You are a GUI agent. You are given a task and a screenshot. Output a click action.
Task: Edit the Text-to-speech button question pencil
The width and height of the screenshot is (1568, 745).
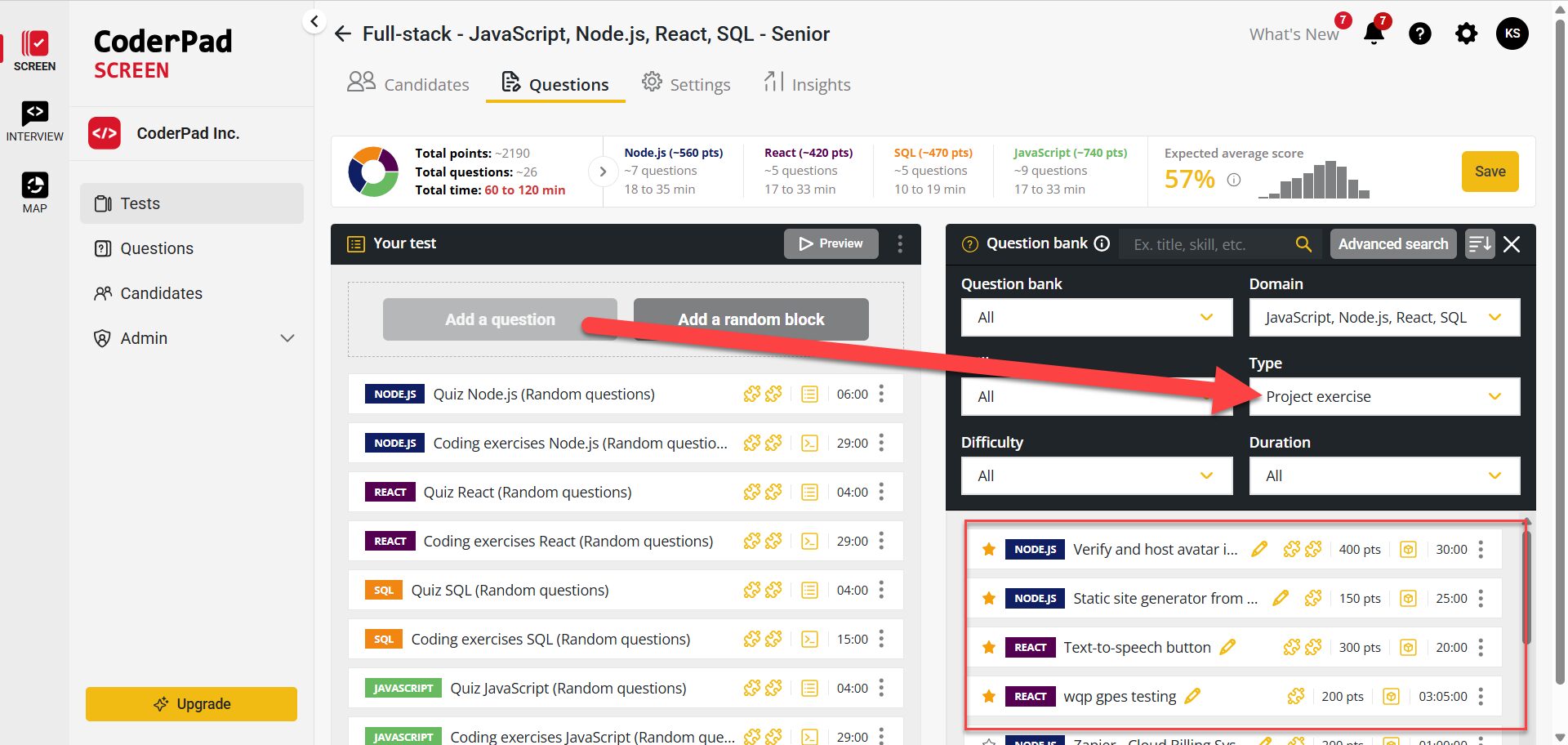click(1227, 648)
